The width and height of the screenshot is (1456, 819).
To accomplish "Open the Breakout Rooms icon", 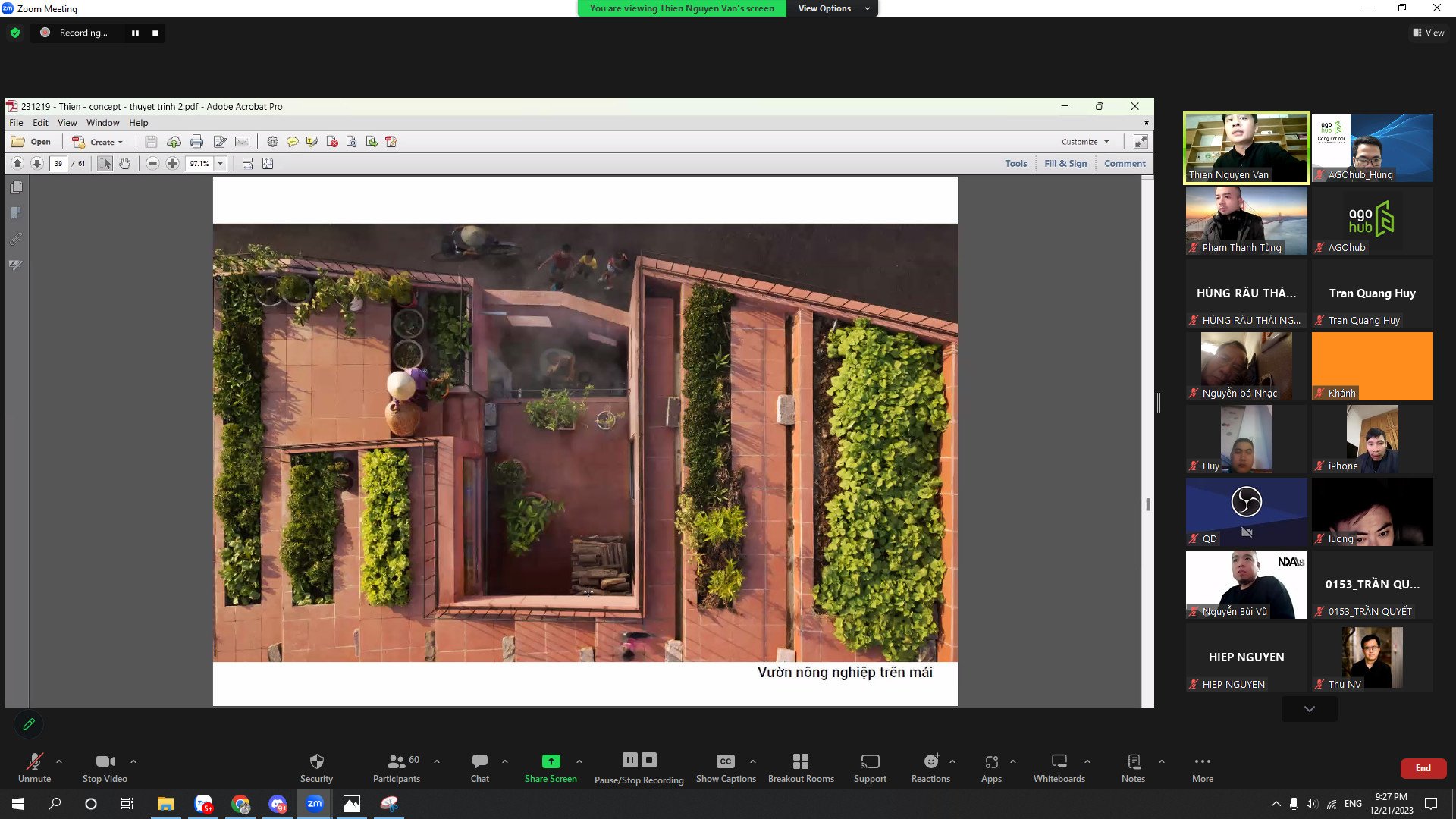I will [800, 761].
